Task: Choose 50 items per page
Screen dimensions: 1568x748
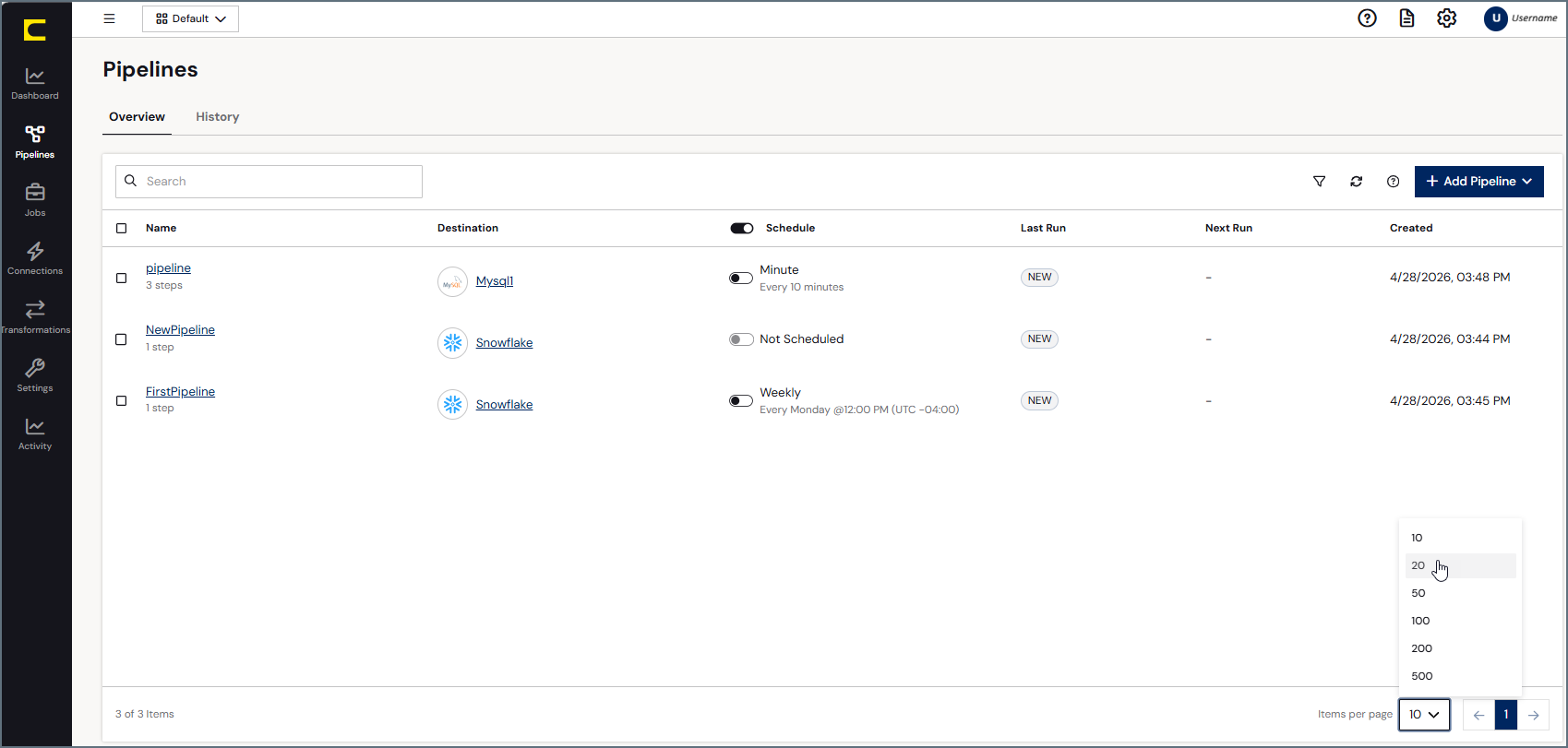Action: point(1460,593)
